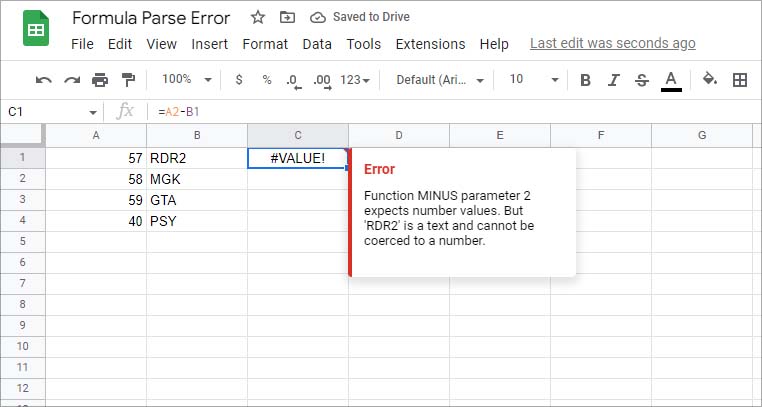Open the Tools menu
This screenshot has height=407, width=762.
point(364,44)
